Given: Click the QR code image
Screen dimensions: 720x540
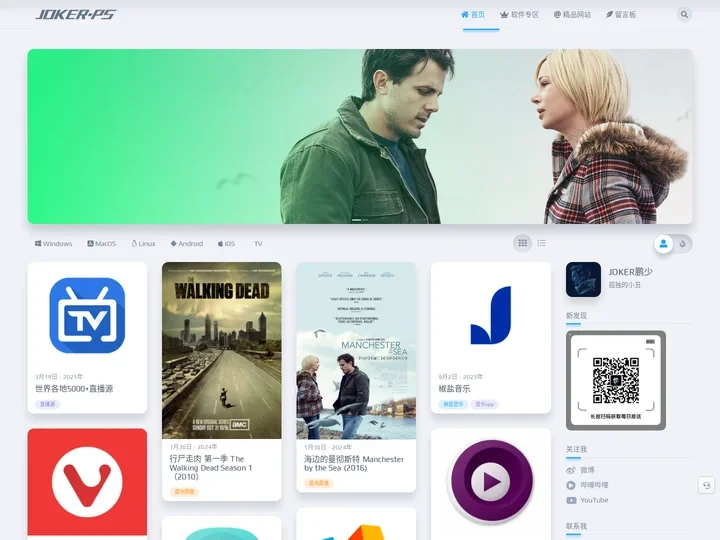Looking at the screenshot, I should [616, 380].
